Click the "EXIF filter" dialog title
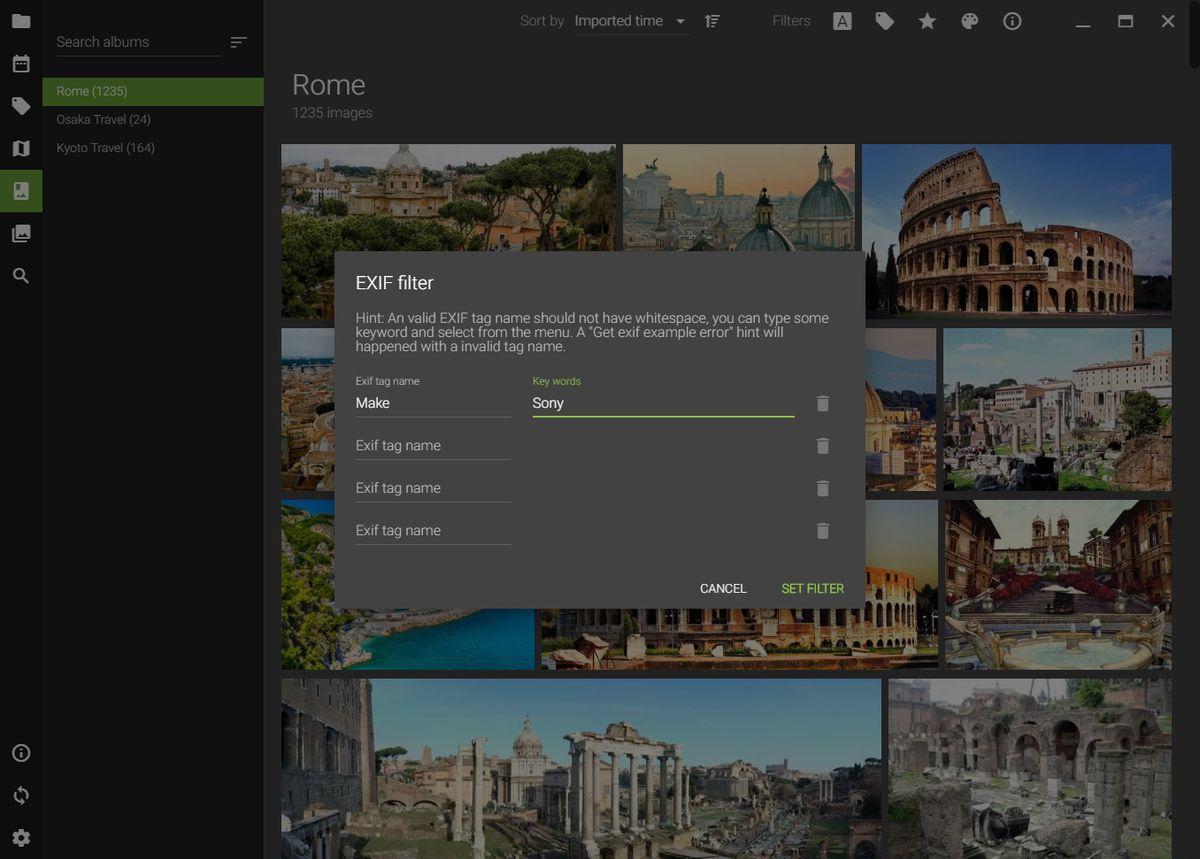 coord(395,283)
